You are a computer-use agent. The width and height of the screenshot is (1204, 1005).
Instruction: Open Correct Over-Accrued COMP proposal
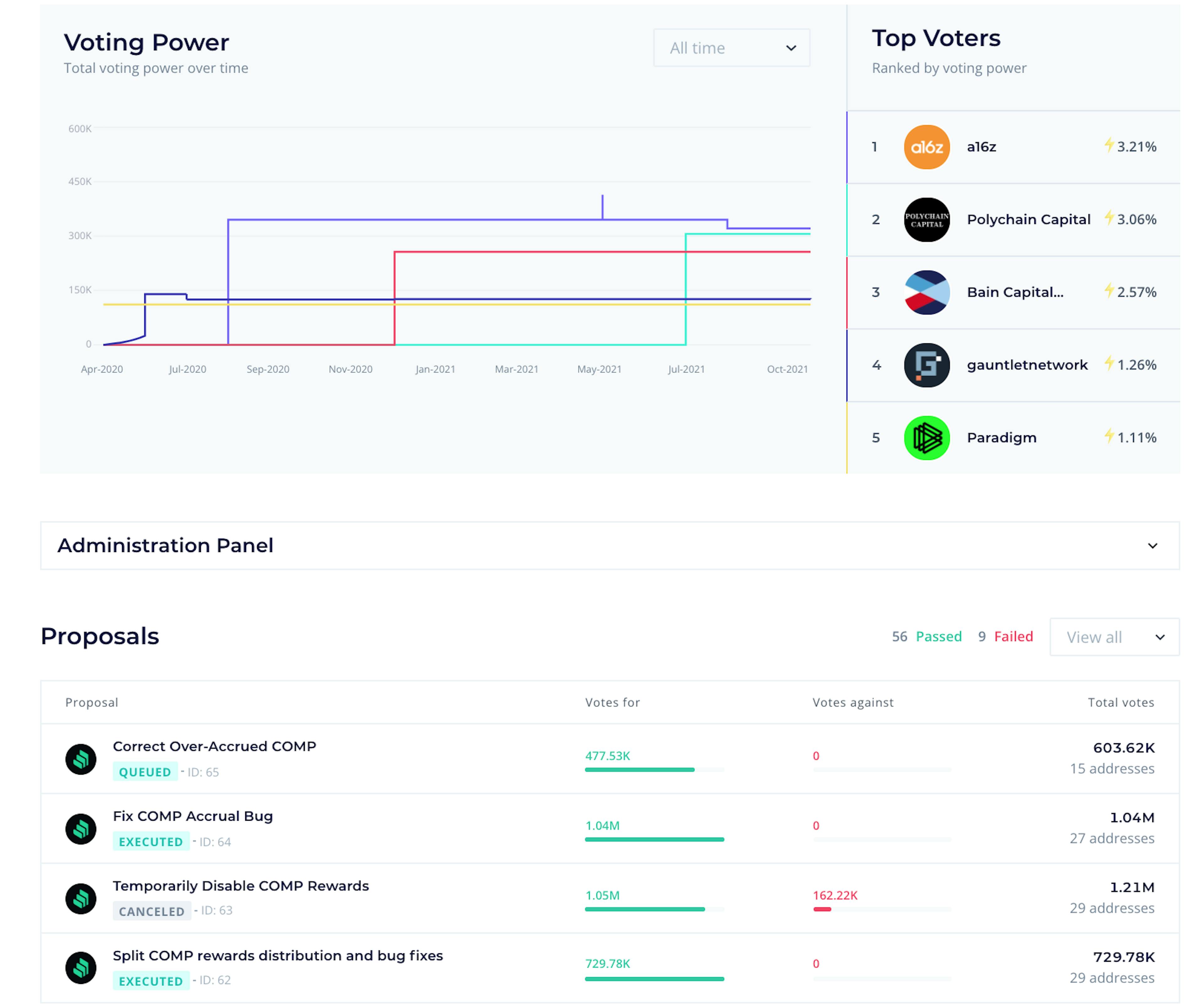point(214,746)
